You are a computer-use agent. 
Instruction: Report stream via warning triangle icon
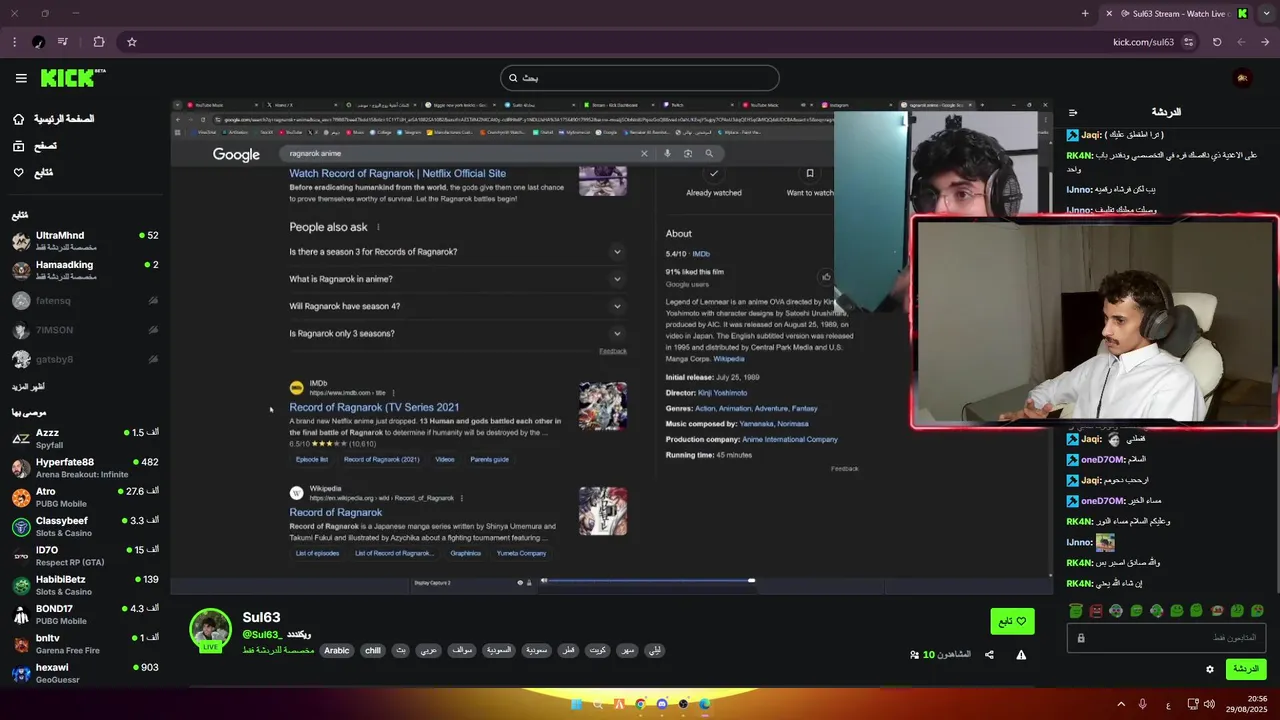(x=1021, y=655)
